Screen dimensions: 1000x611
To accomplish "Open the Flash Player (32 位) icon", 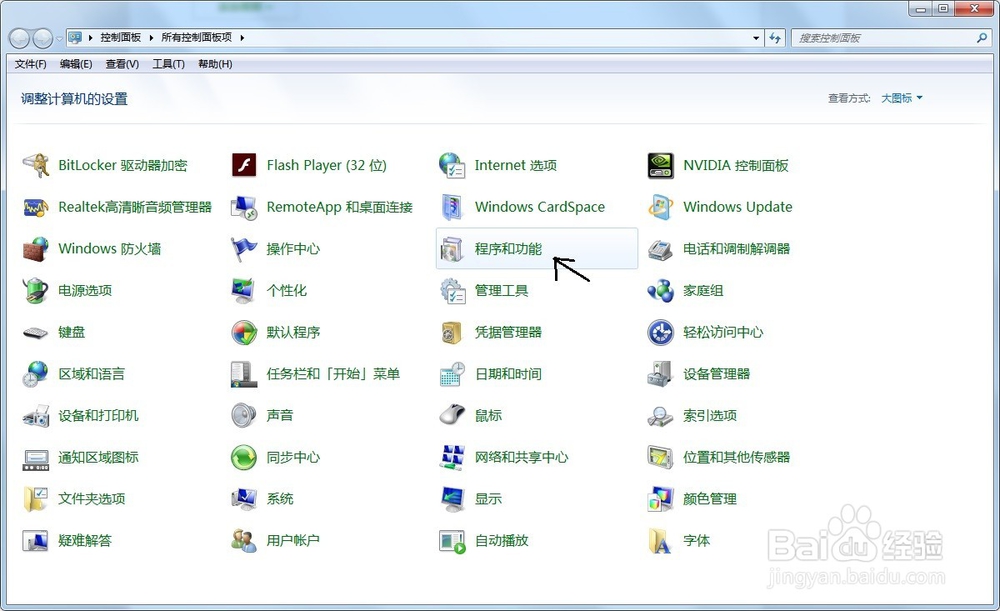I will (x=244, y=165).
